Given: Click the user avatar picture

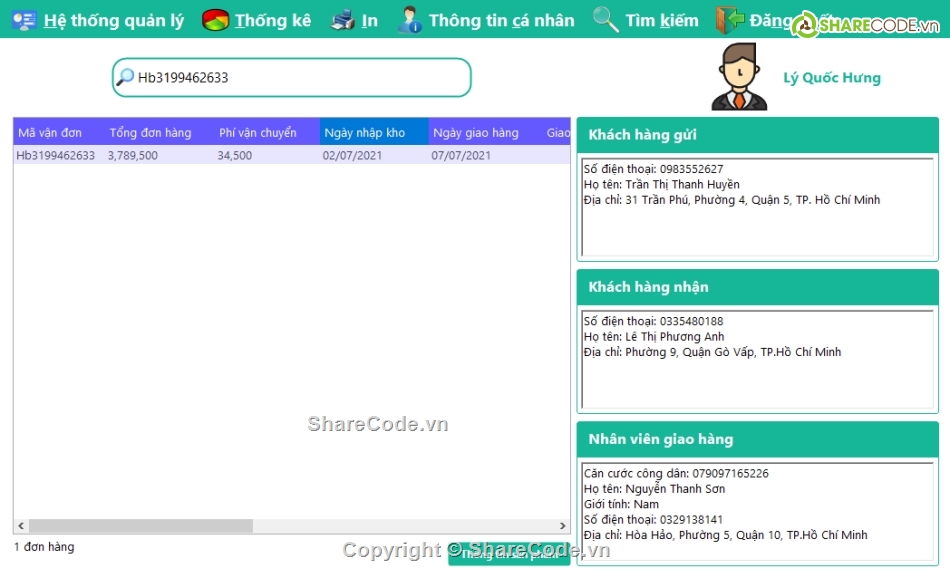Looking at the screenshot, I should (x=739, y=77).
